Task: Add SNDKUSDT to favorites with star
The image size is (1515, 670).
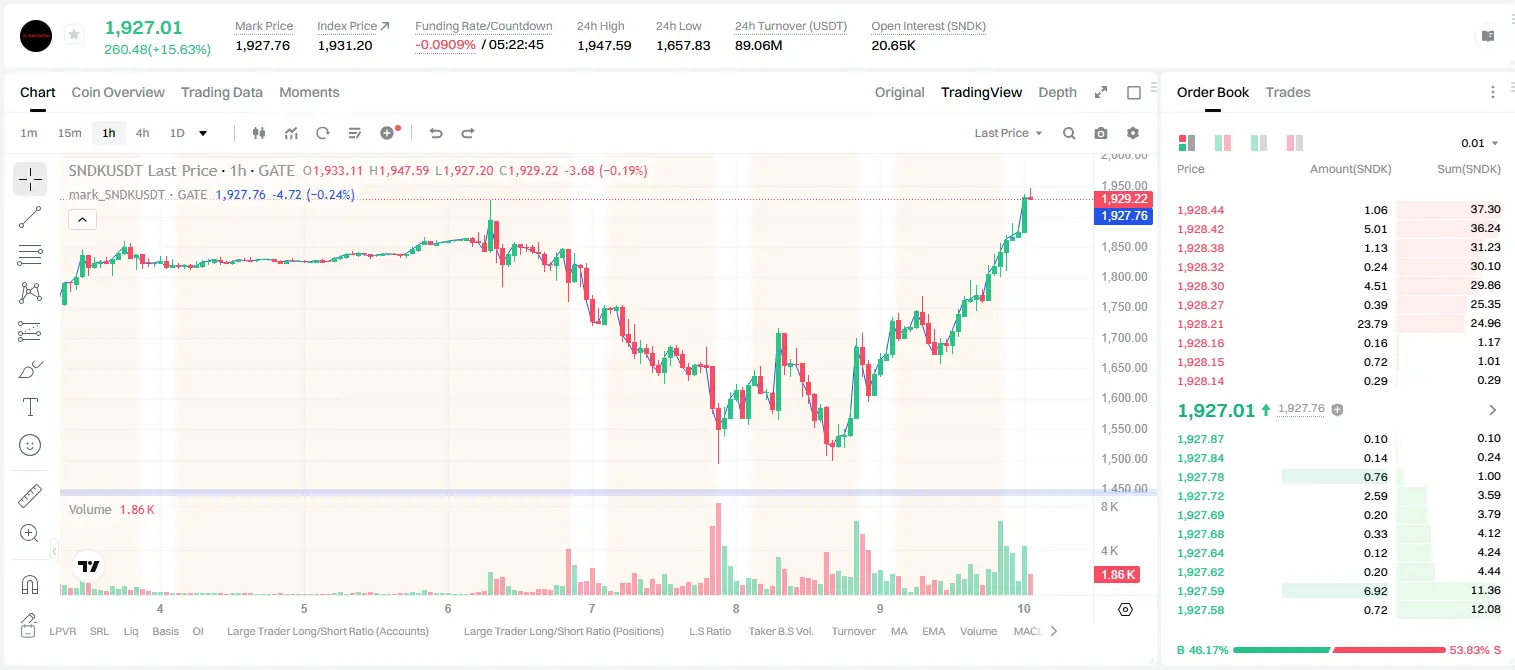Action: [74, 35]
